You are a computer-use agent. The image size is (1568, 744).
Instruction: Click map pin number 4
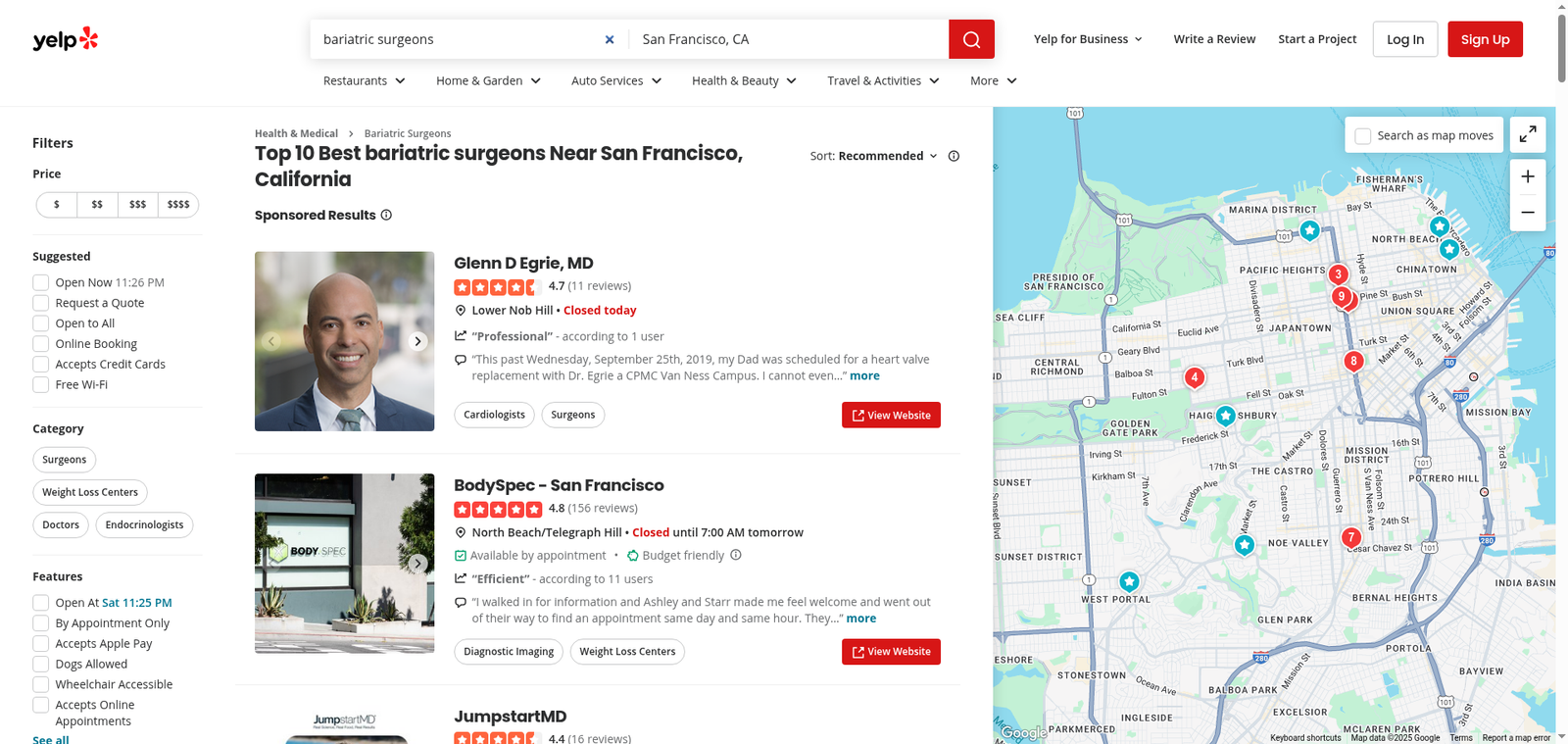(1194, 376)
